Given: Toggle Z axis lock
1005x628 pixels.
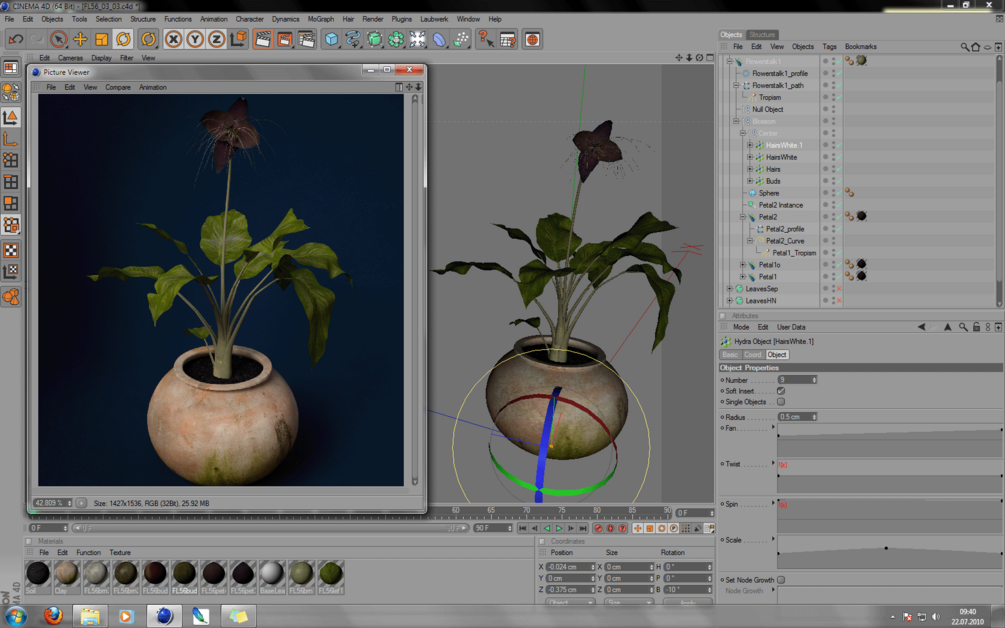Looking at the screenshot, I should click(217, 40).
